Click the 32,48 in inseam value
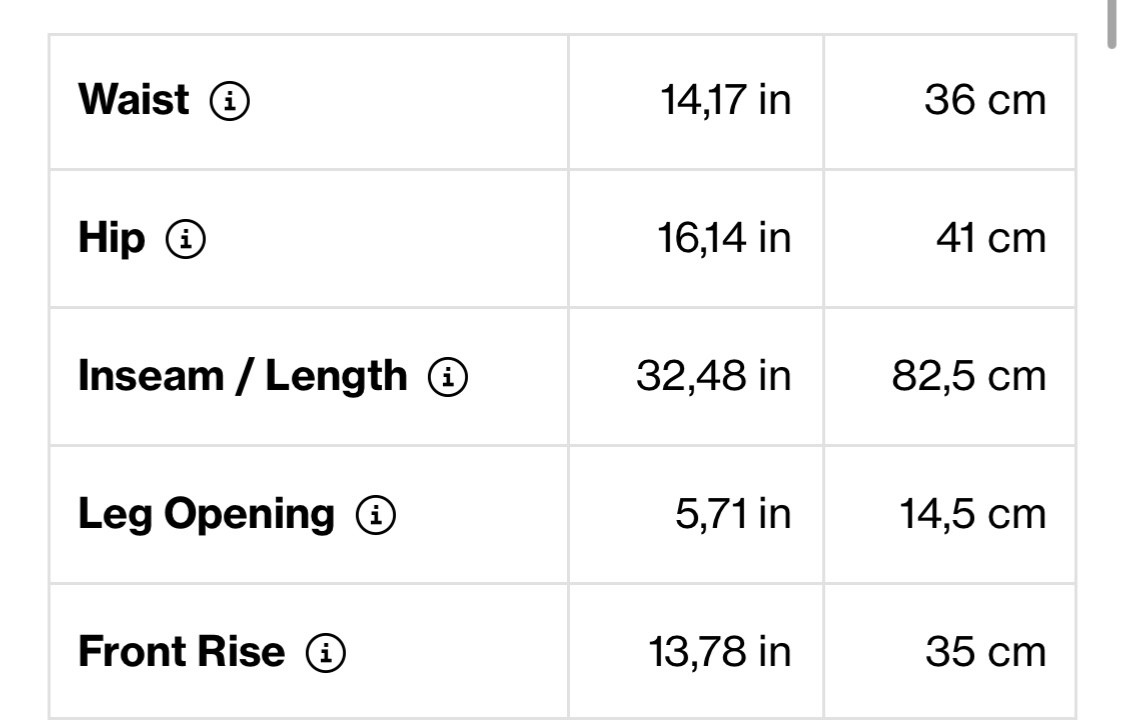The image size is (1125, 726). click(713, 377)
